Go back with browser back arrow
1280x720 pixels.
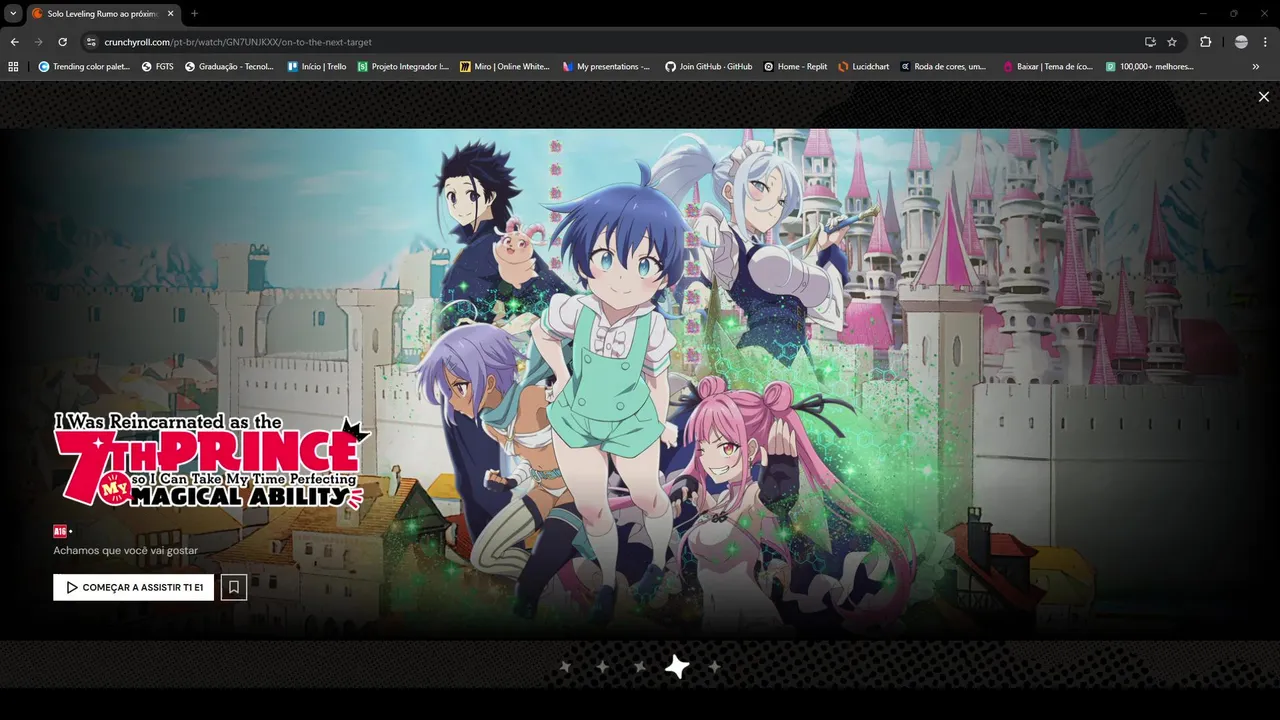14,42
